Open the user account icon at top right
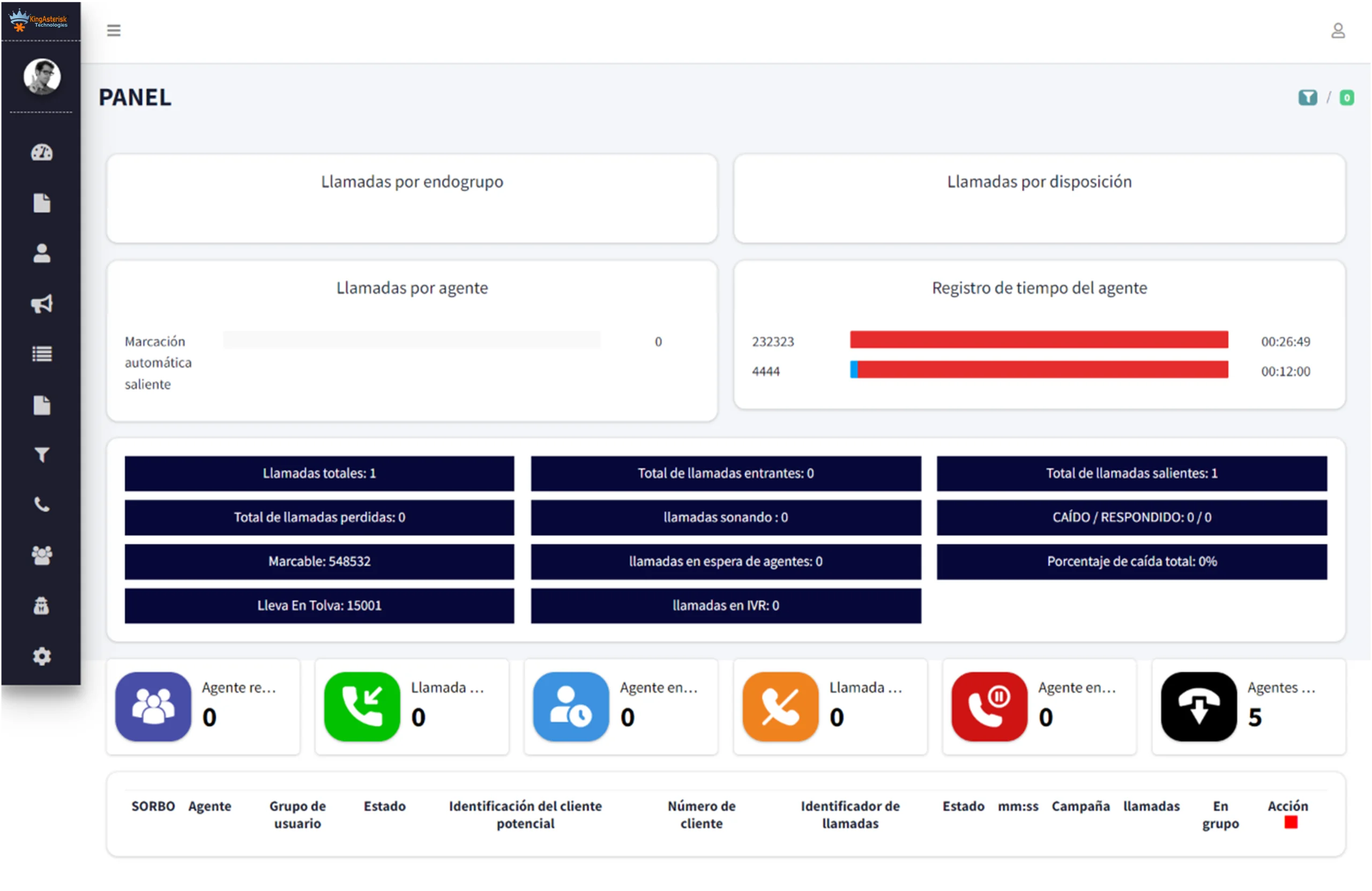 pyautogui.click(x=1339, y=30)
